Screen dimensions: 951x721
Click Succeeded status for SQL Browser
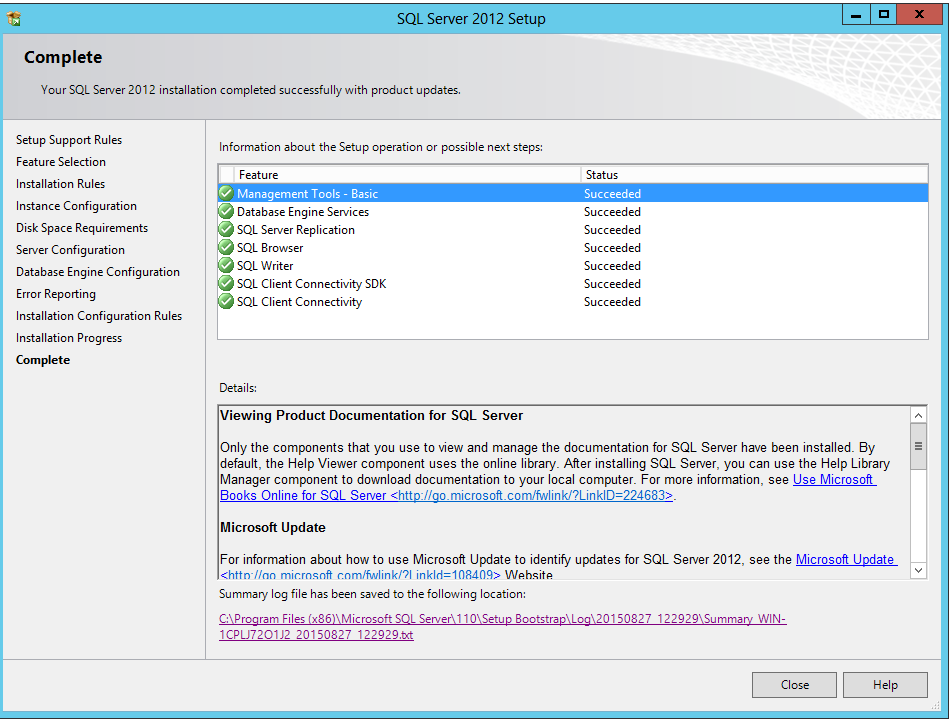(x=612, y=247)
